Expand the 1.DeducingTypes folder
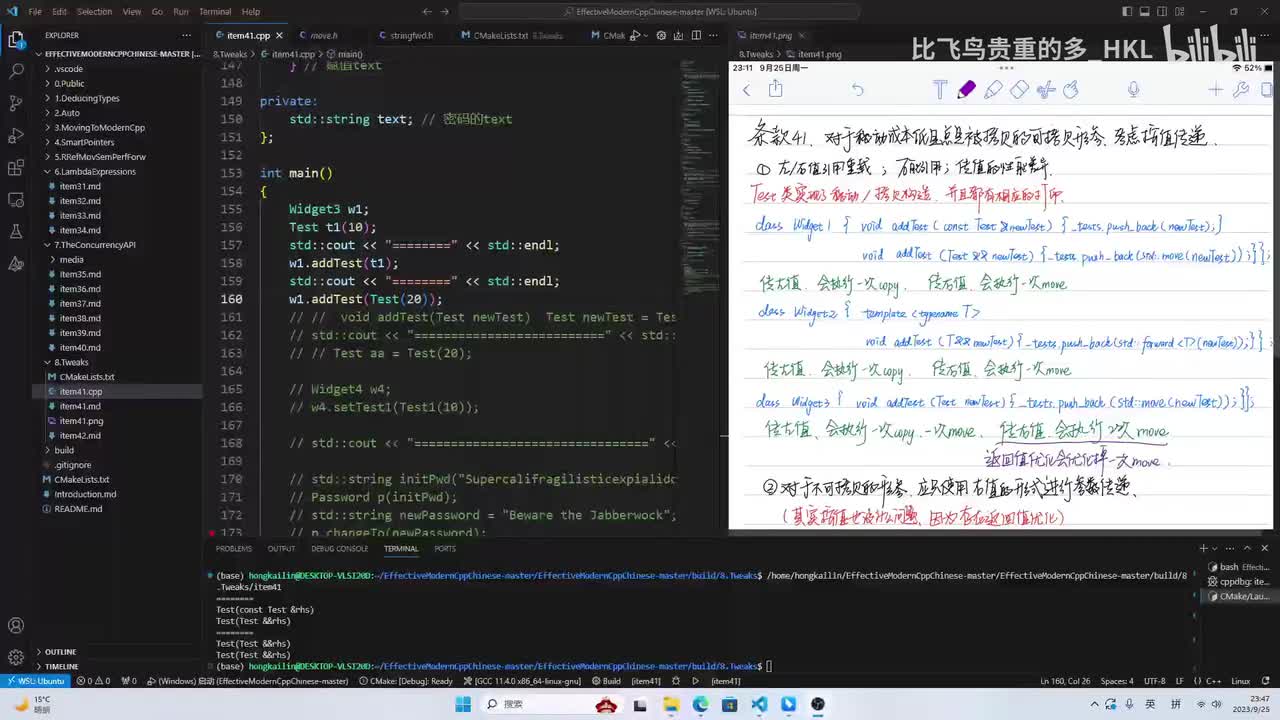The image size is (1280, 720). [x=87, y=98]
